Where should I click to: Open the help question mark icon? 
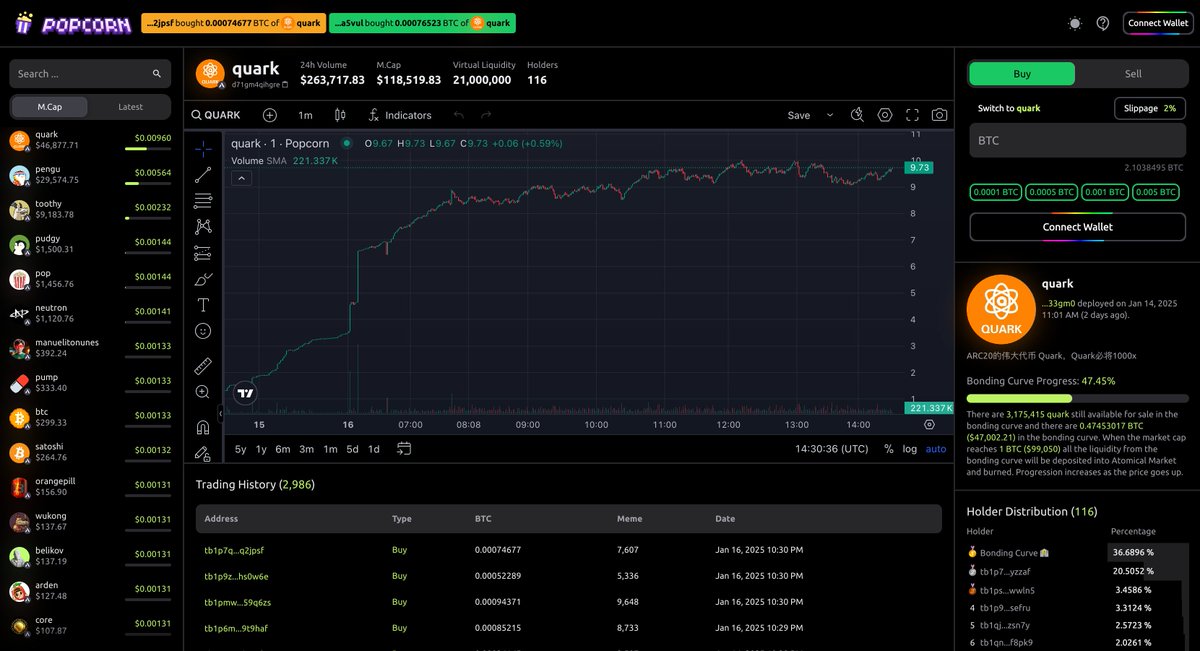(x=1103, y=23)
